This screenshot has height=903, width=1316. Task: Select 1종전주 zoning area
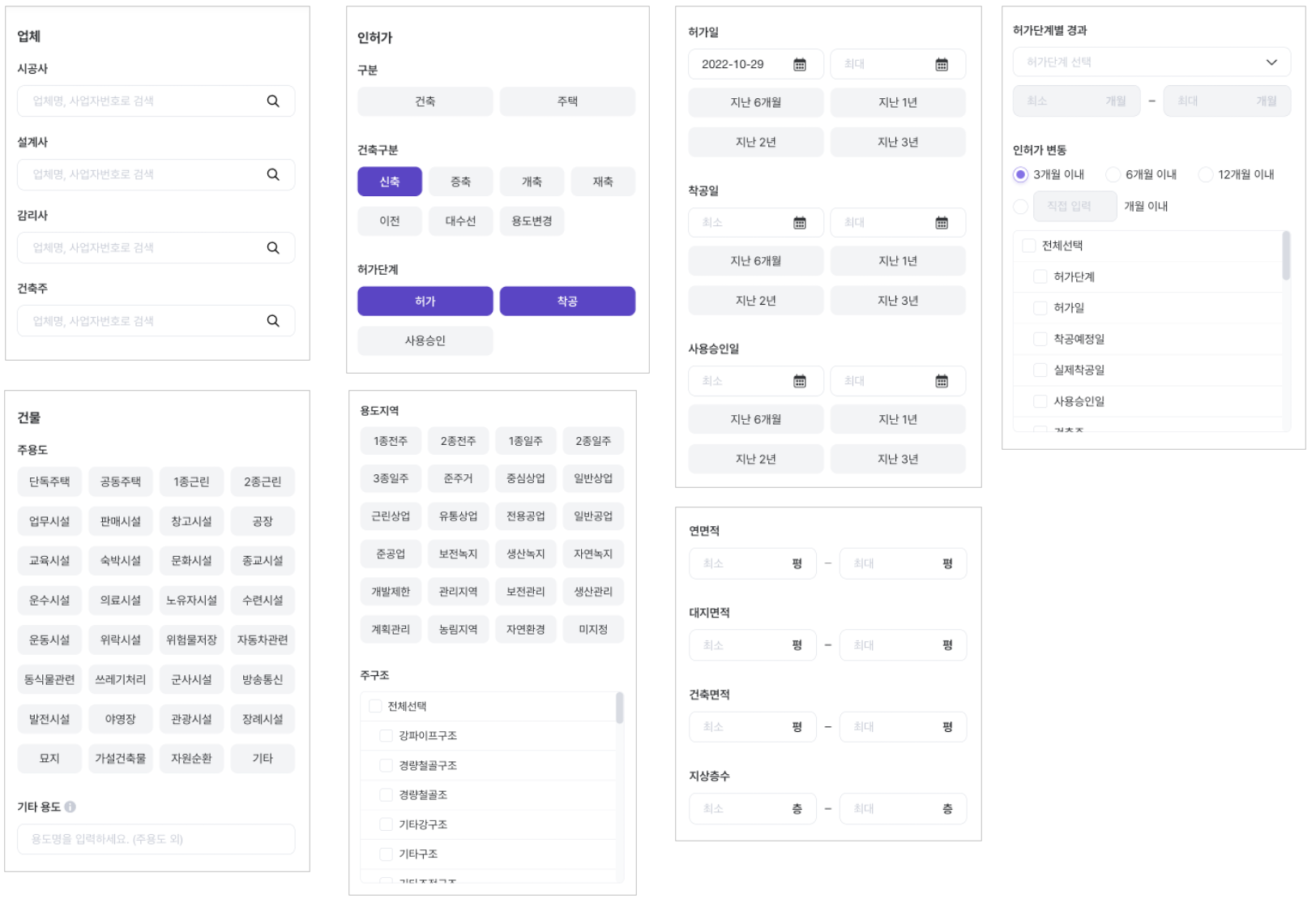tap(391, 441)
